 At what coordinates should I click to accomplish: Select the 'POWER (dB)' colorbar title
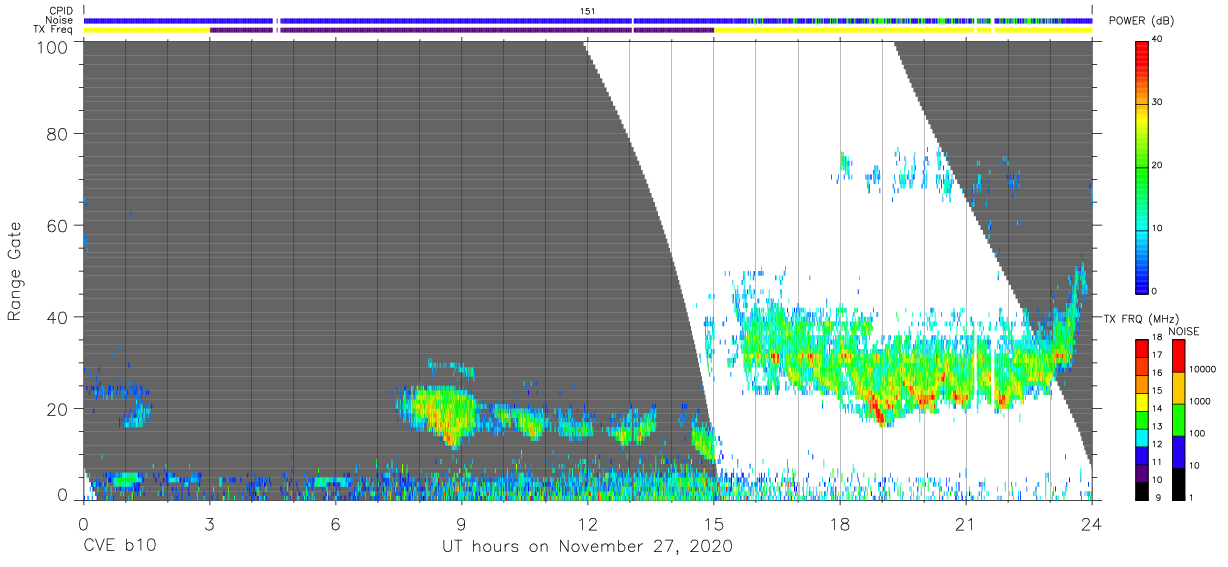tap(1142, 21)
